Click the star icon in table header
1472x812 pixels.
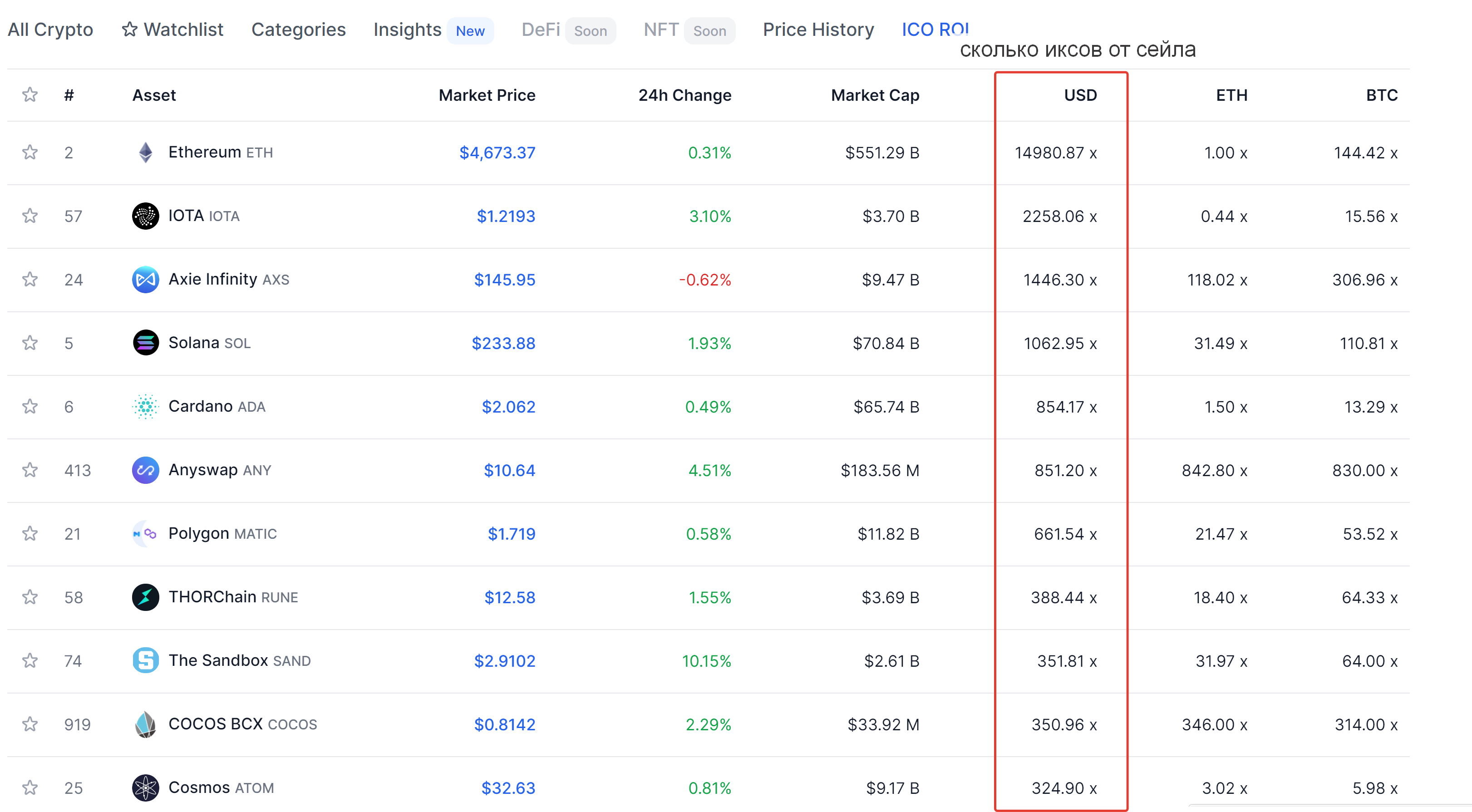(x=30, y=95)
